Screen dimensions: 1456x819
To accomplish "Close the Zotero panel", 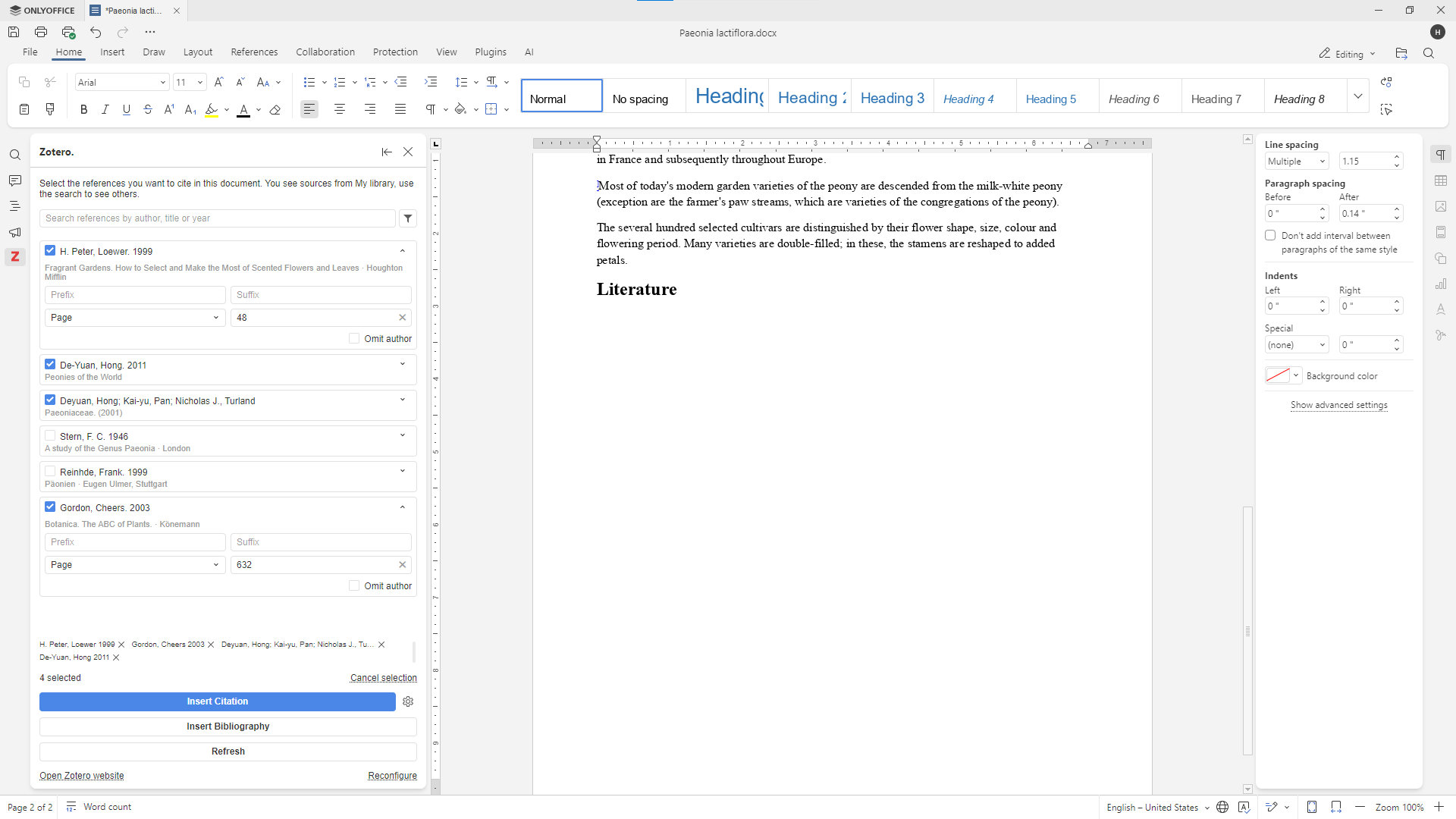I will [408, 152].
